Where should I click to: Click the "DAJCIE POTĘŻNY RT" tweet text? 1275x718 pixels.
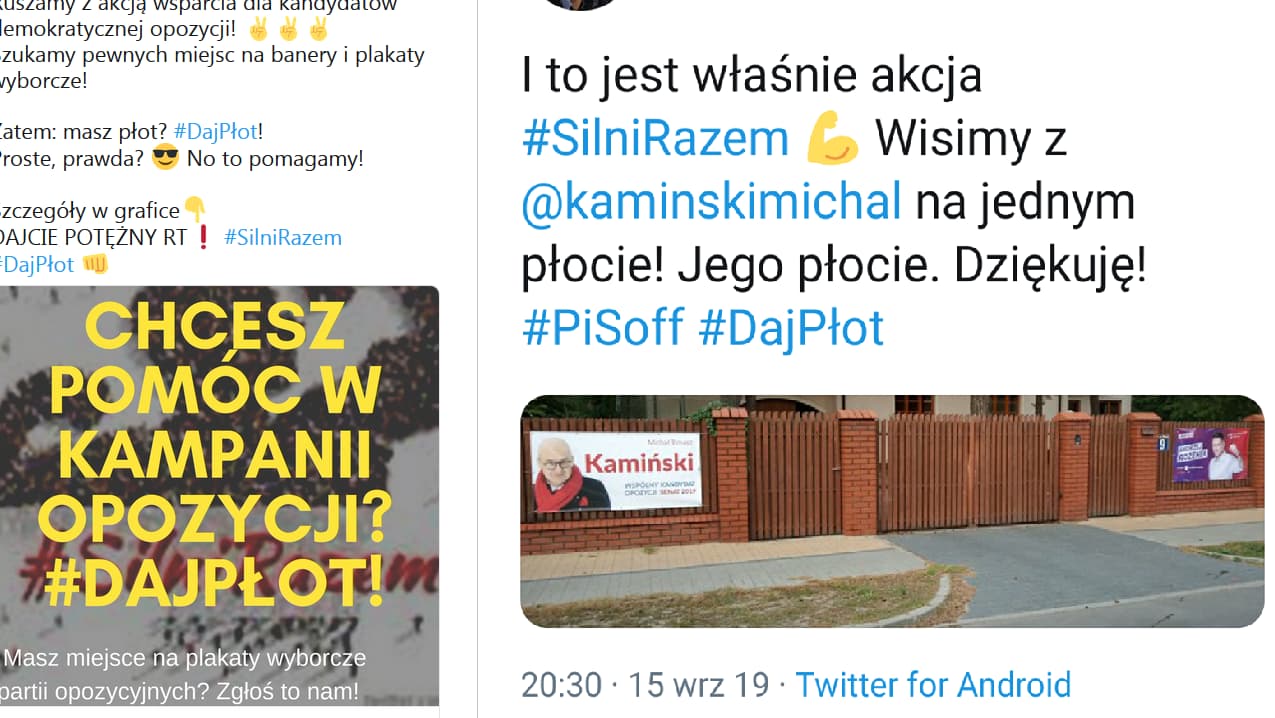point(94,238)
